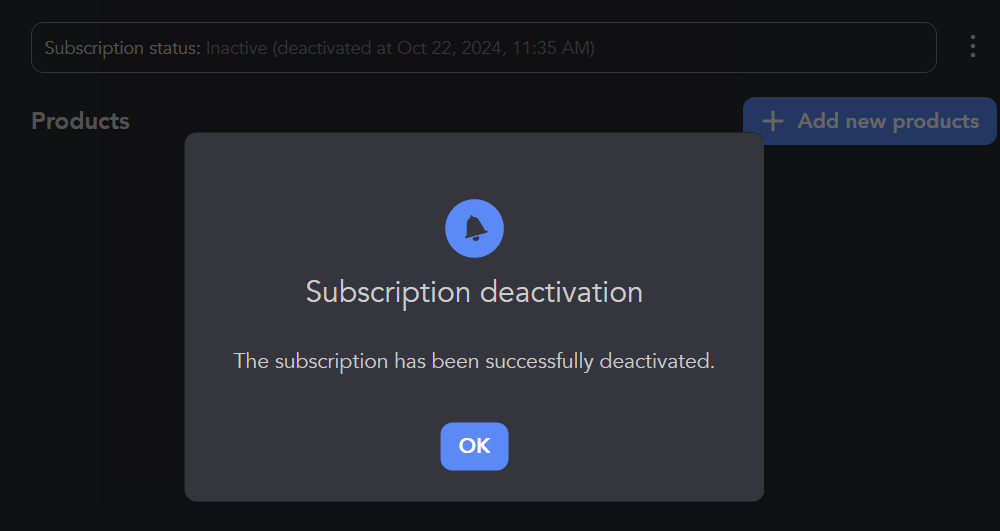Screen dimensions: 1000x531
Task: Click the Add new products button label
Action: [888, 121]
